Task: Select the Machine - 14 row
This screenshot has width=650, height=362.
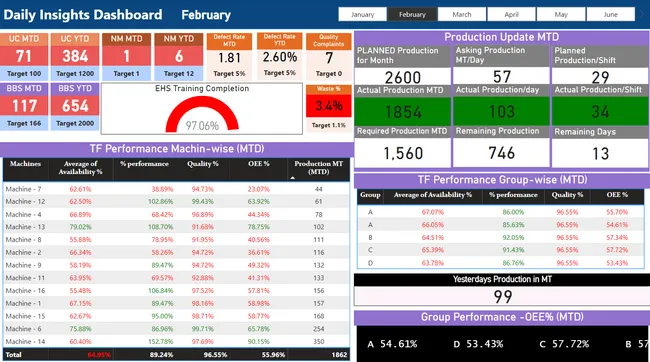Action: 176,342
